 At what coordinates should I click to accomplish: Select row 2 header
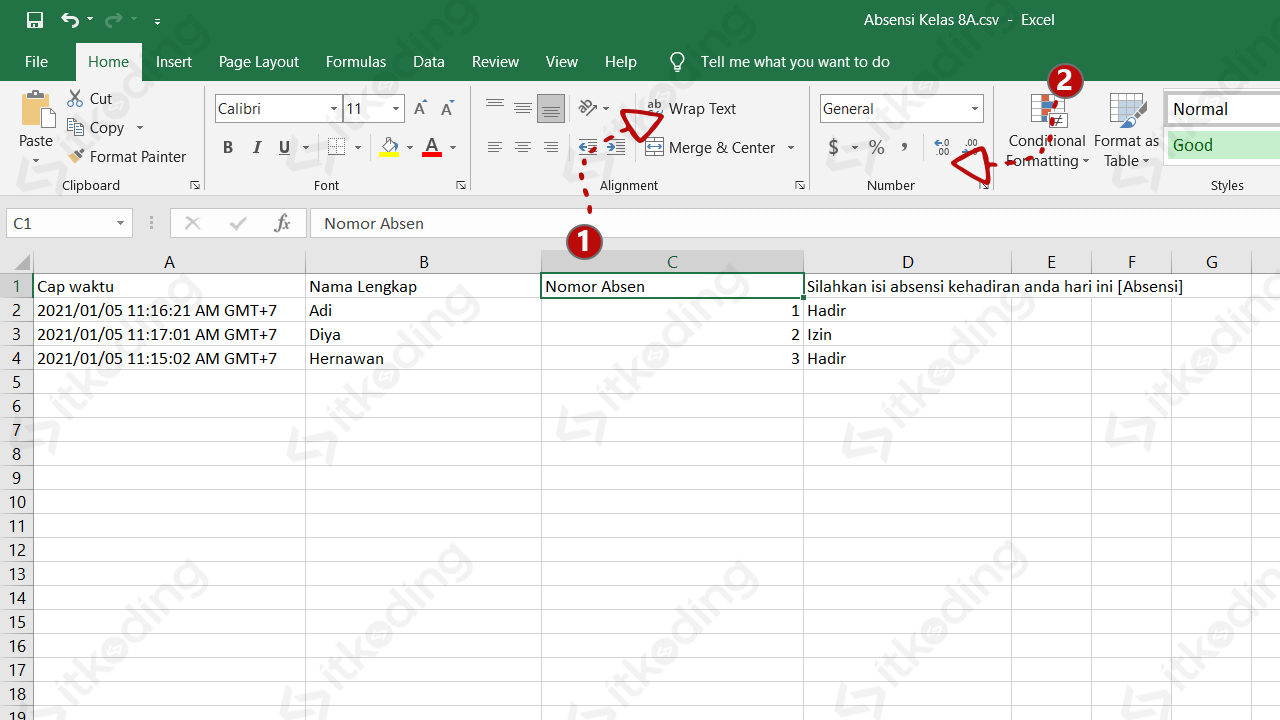pos(16,310)
